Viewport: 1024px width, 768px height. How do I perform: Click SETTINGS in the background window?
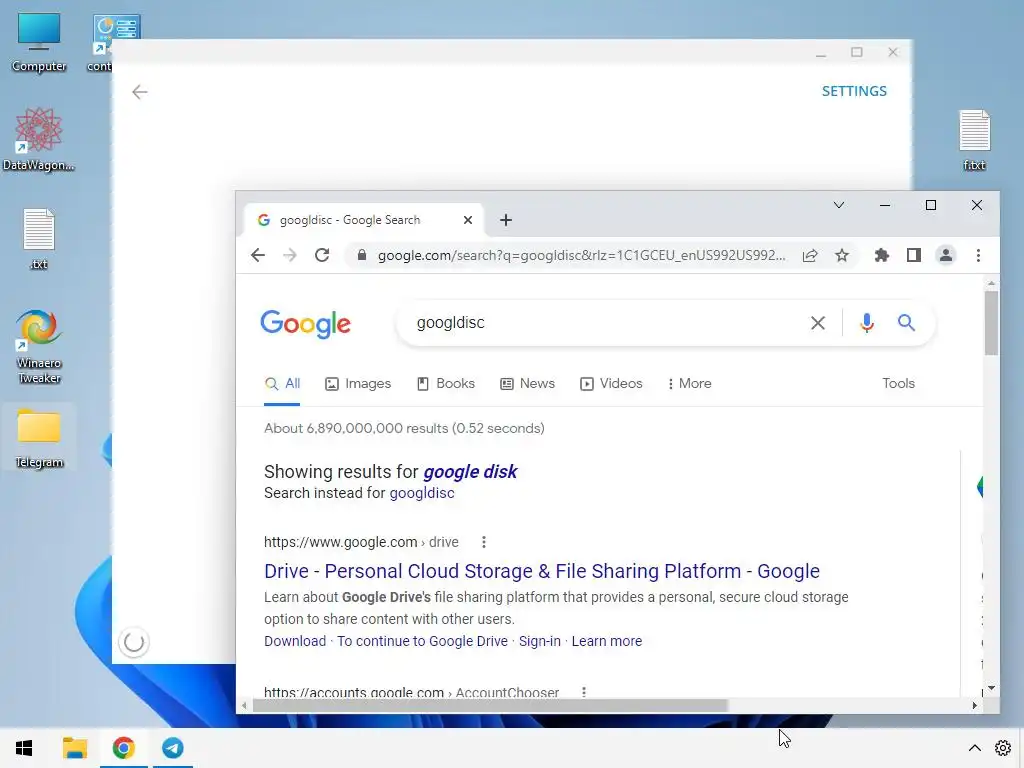click(854, 91)
